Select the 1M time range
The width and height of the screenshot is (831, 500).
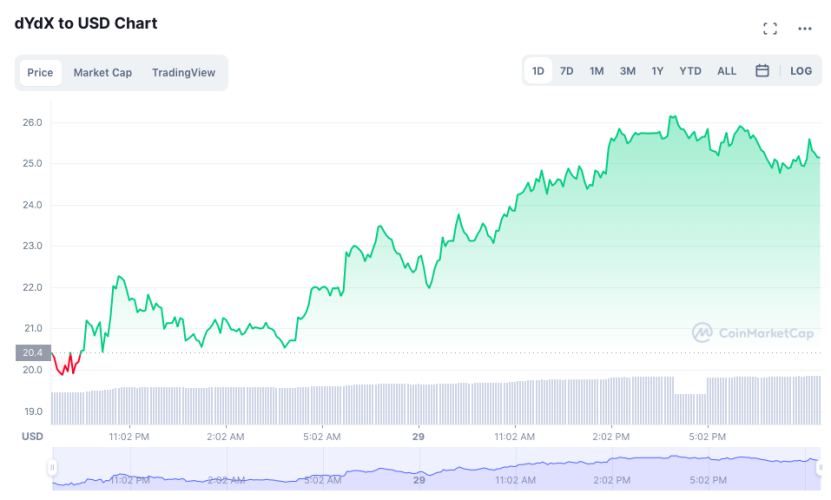tap(597, 71)
